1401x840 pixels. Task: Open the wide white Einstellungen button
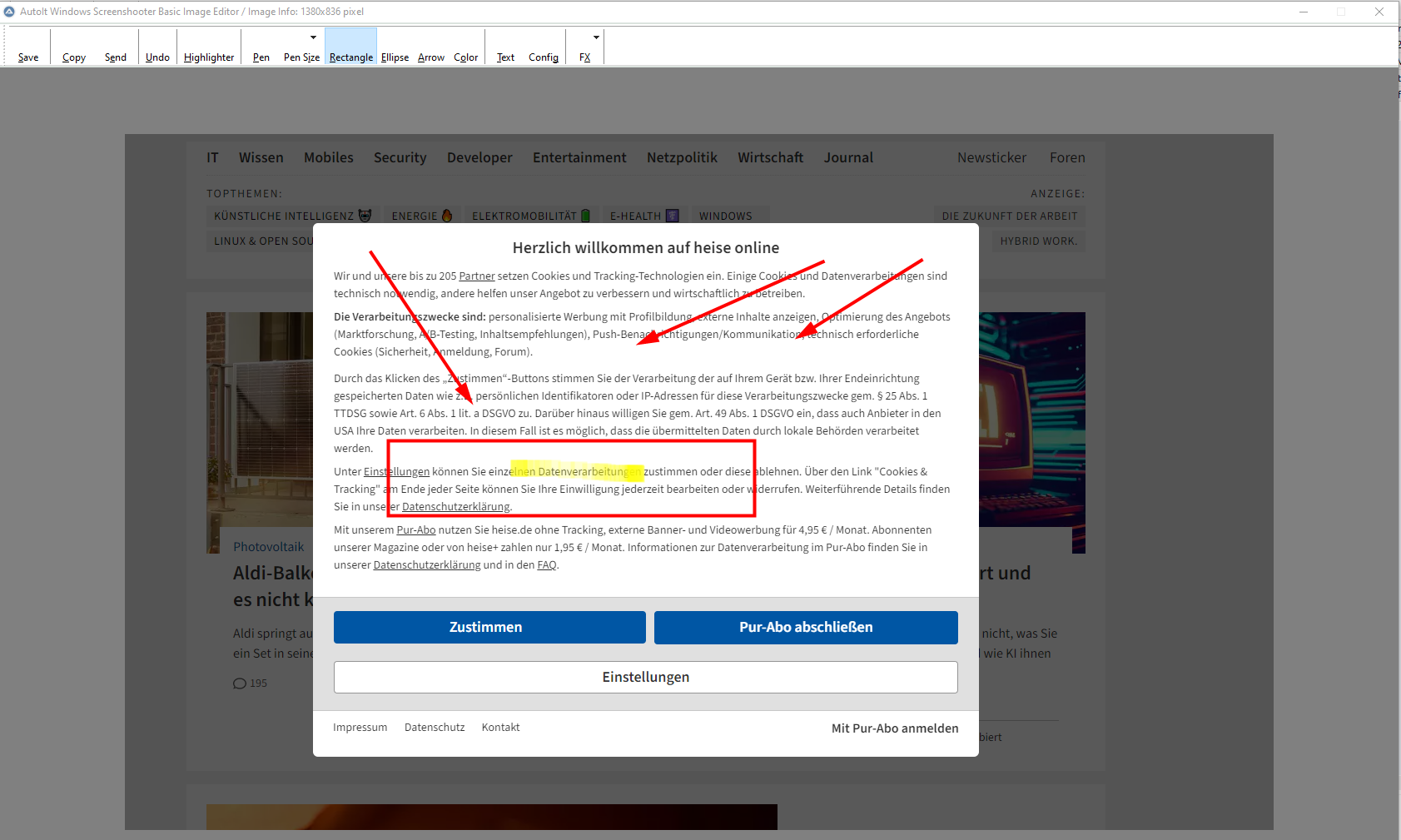tap(645, 677)
